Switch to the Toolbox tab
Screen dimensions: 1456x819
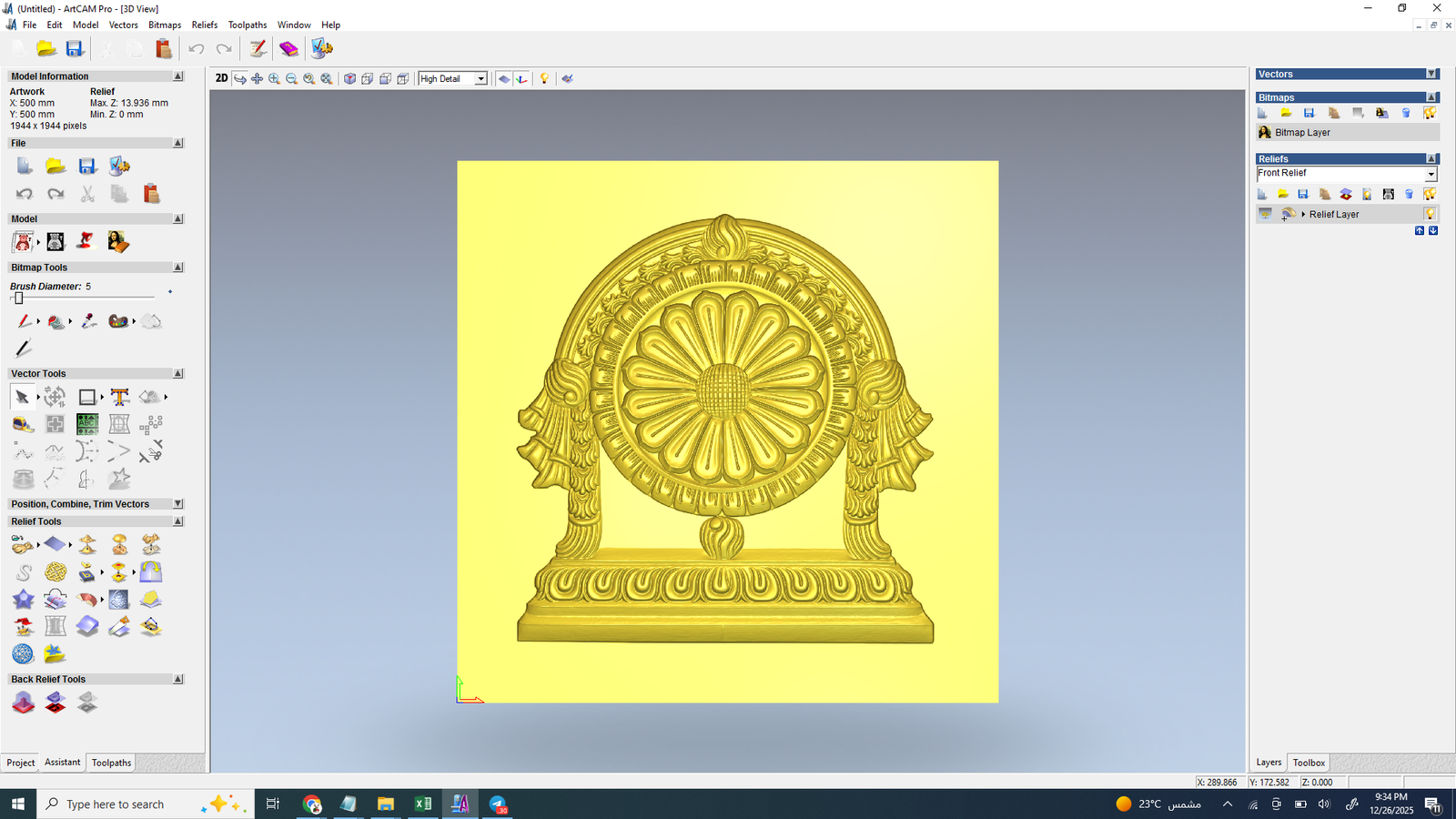[1309, 763]
